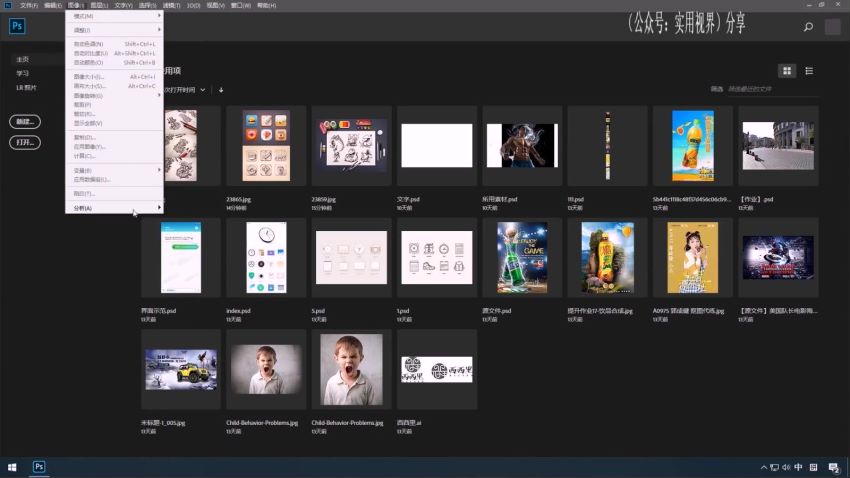This screenshot has width=850, height=478.
Task: Reverse sort order with the arrow icon
Action: tap(221, 90)
